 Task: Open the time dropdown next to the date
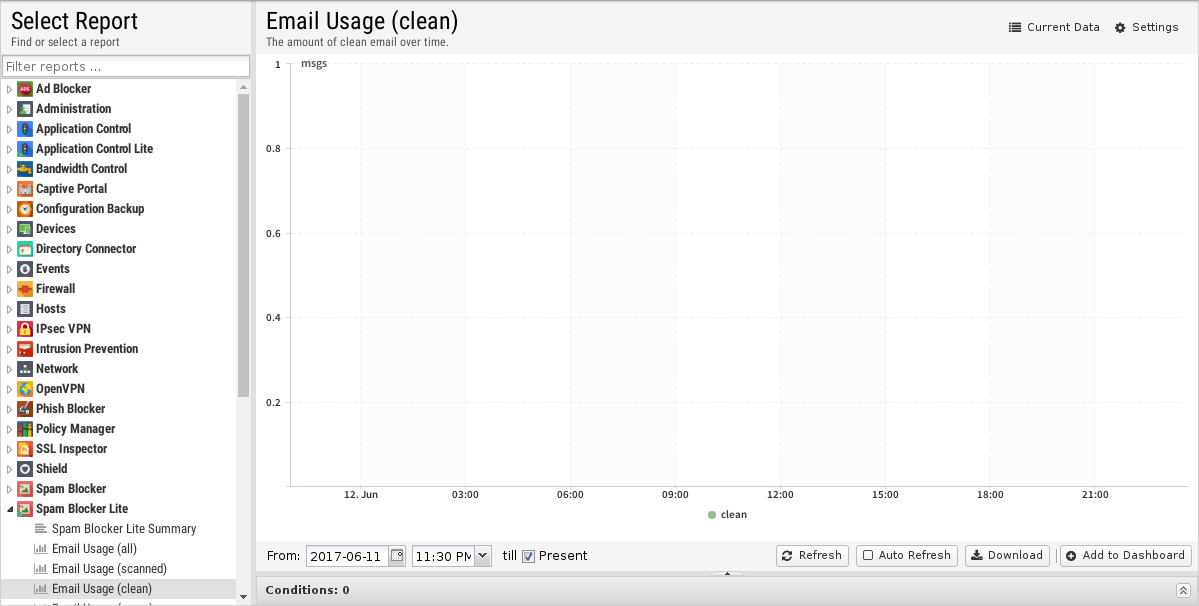pyautogui.click(x=483, y=556)
